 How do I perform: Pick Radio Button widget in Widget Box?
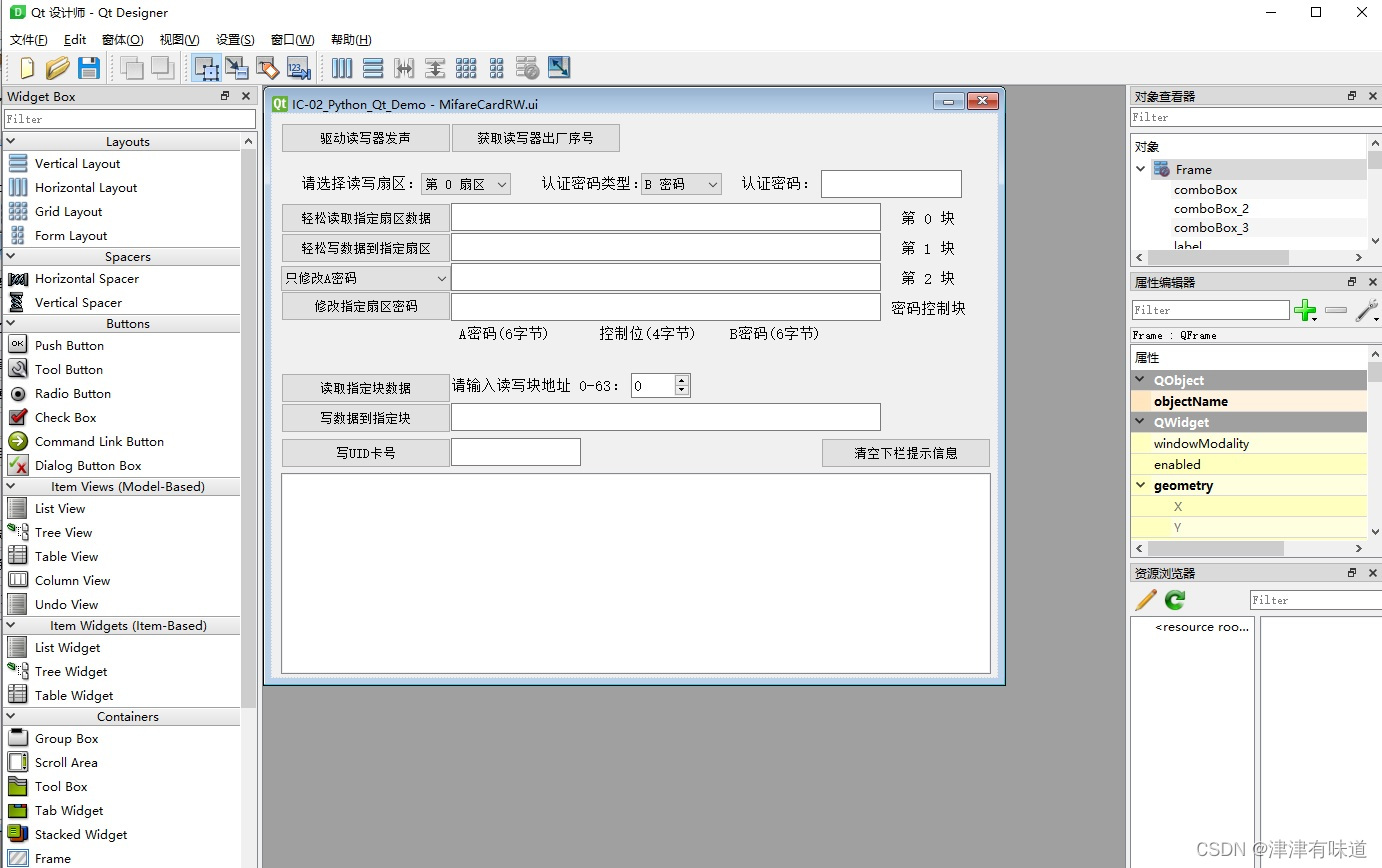pyautogui.click(x=72, y=393)
